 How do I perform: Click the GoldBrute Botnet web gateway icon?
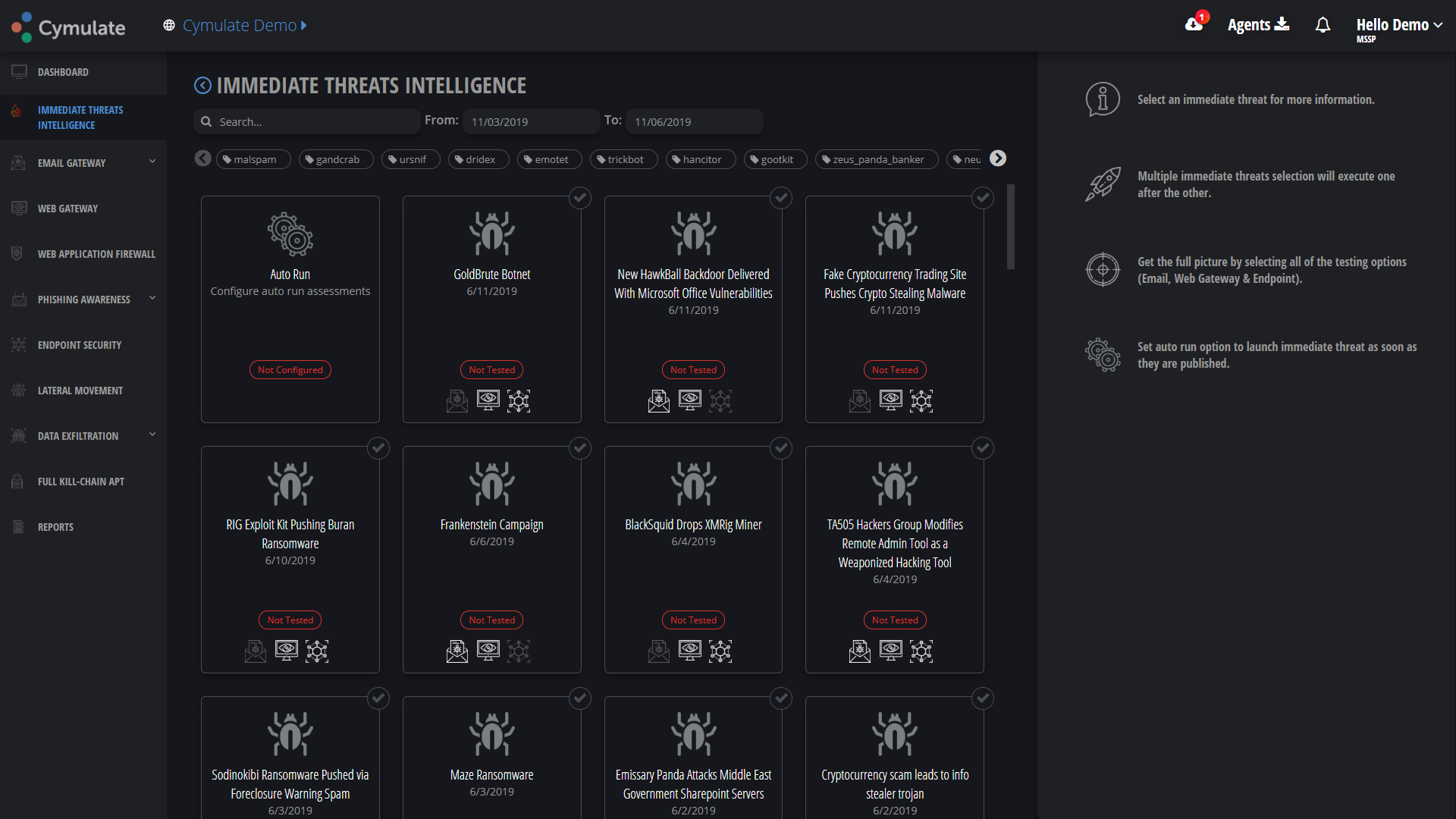pos(488,400)
